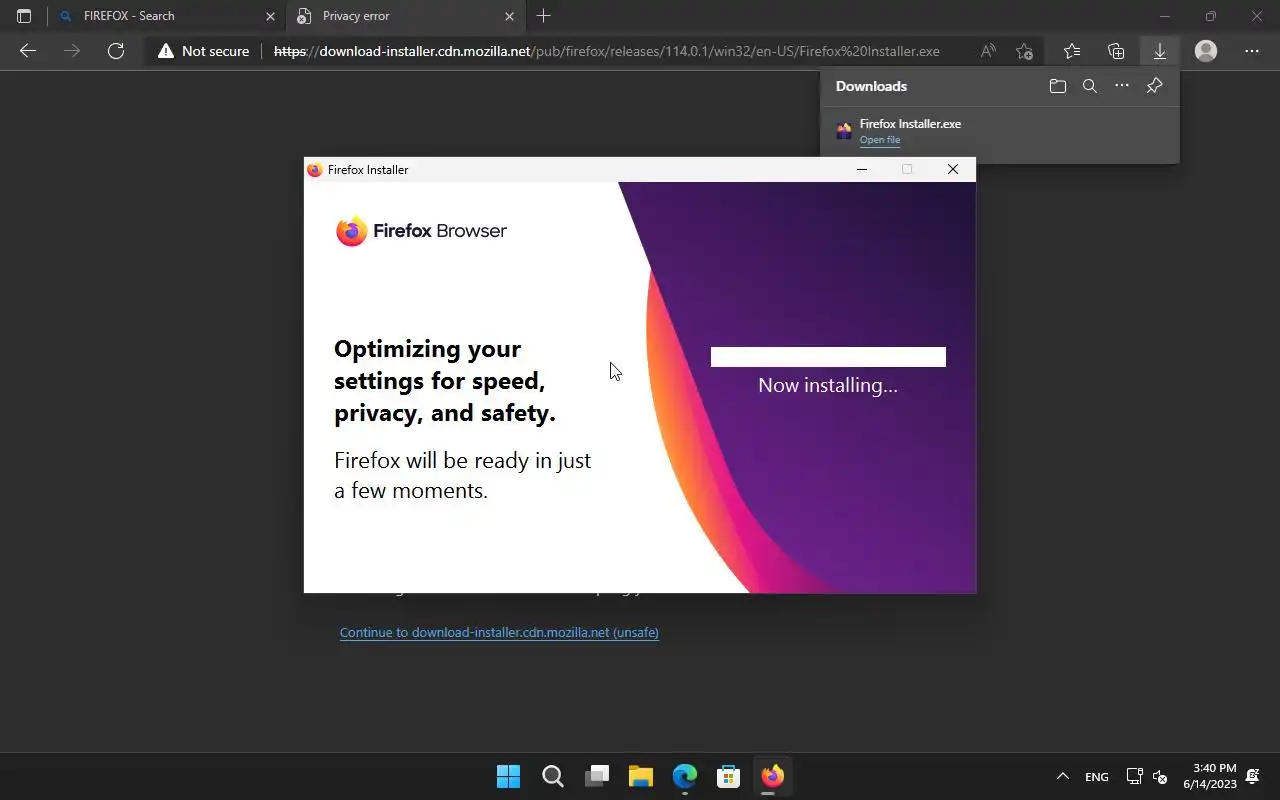
Task: Open Microsoft Store from the taskbar
Action: 728,776
